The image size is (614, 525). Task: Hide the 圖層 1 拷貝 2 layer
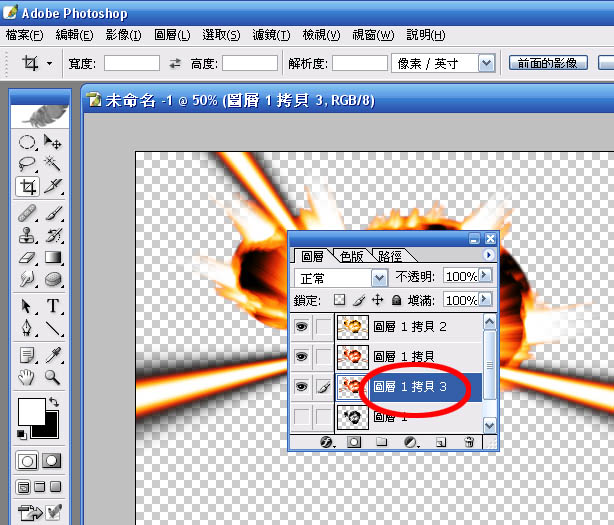[300, 326]
